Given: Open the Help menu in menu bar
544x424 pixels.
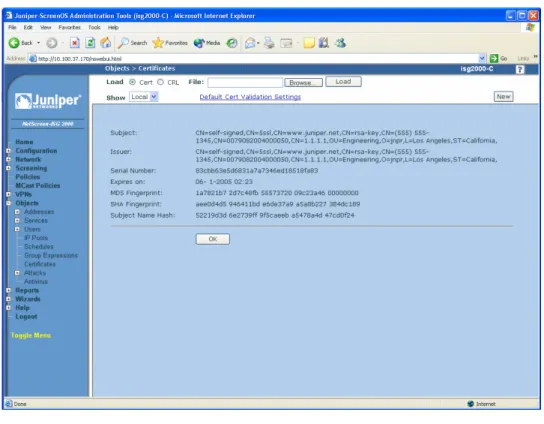Looking at the screenshot, I should click(x=113, y=27).
